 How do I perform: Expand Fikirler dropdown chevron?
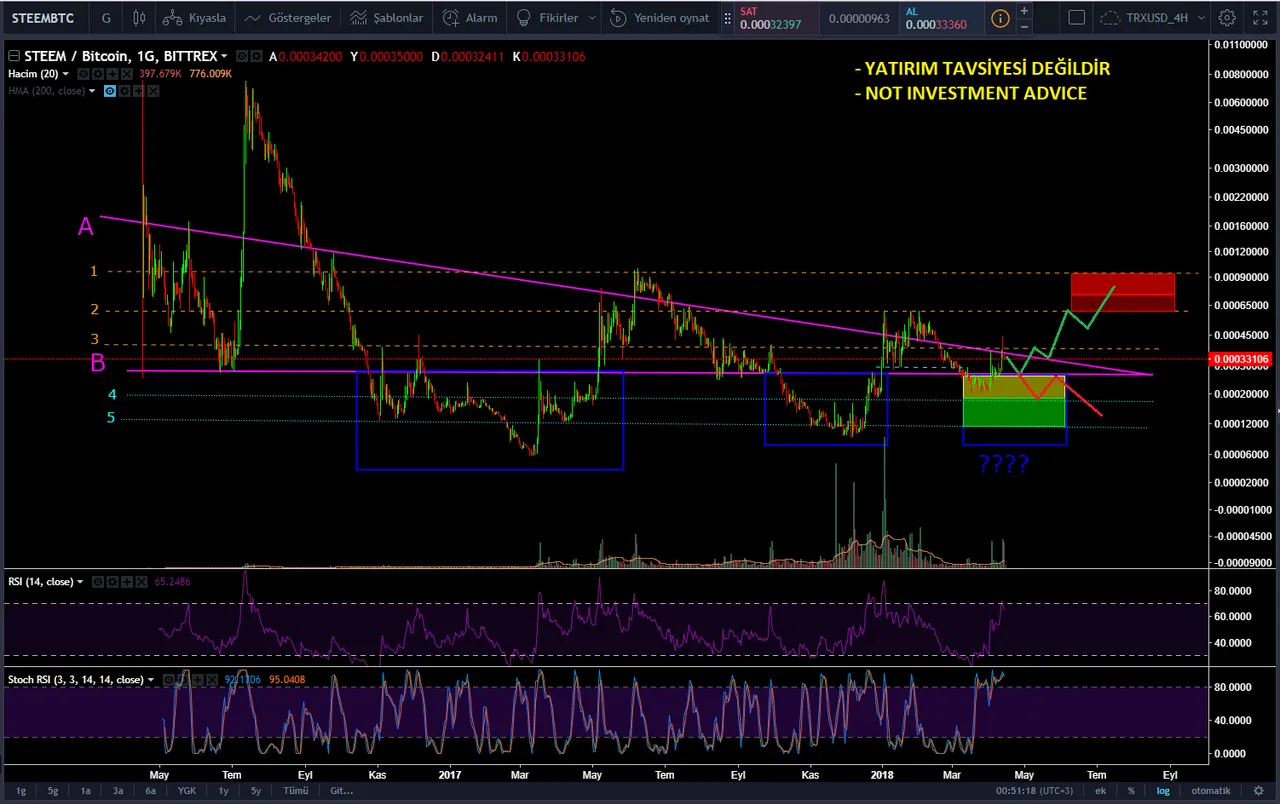[x=592, y=17]
